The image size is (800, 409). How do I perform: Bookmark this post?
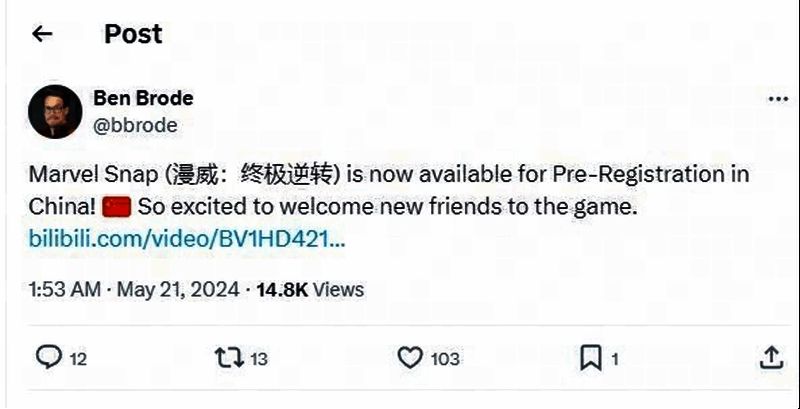click(x=591, y=358)
